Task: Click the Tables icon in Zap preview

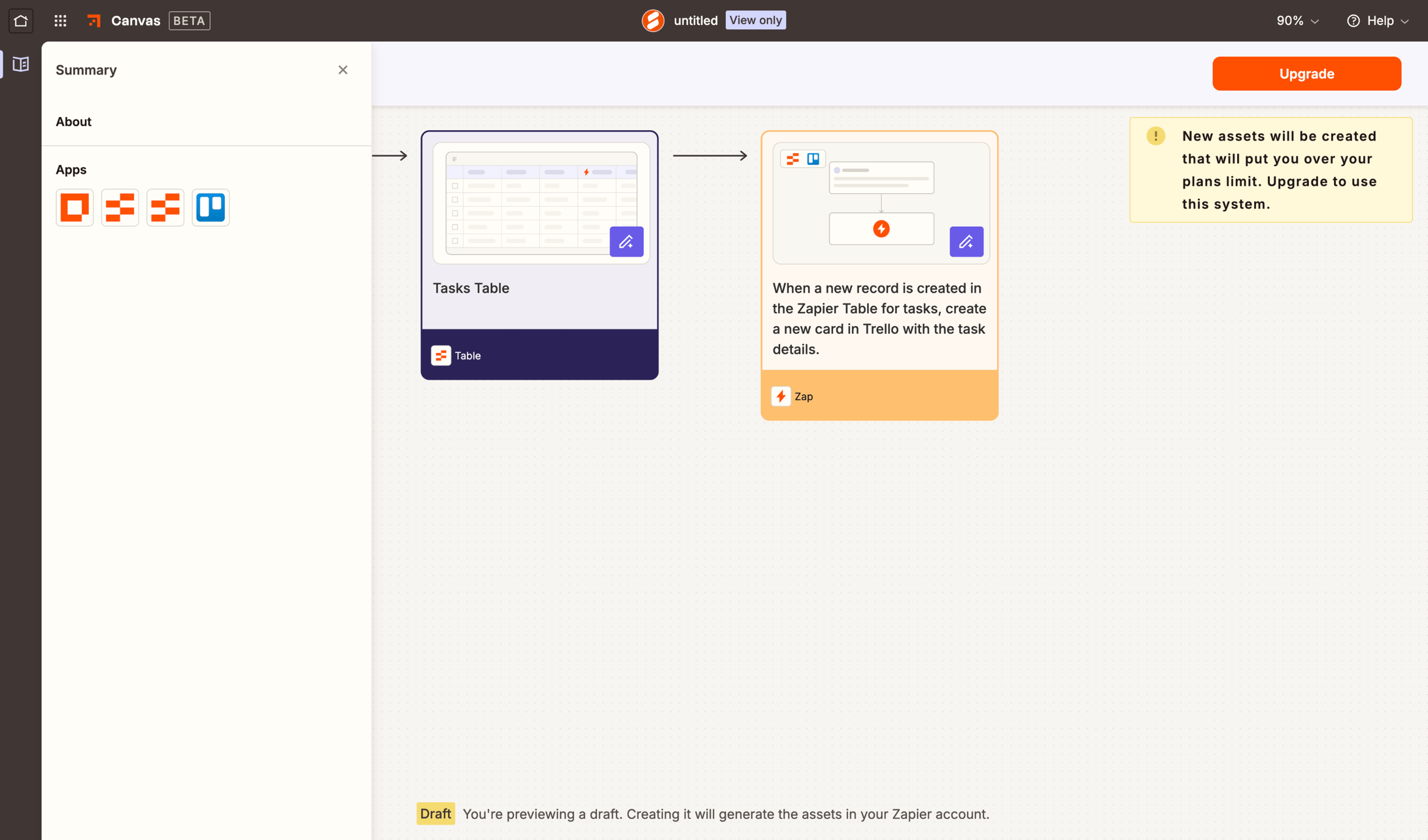Action: pos(793,159)
